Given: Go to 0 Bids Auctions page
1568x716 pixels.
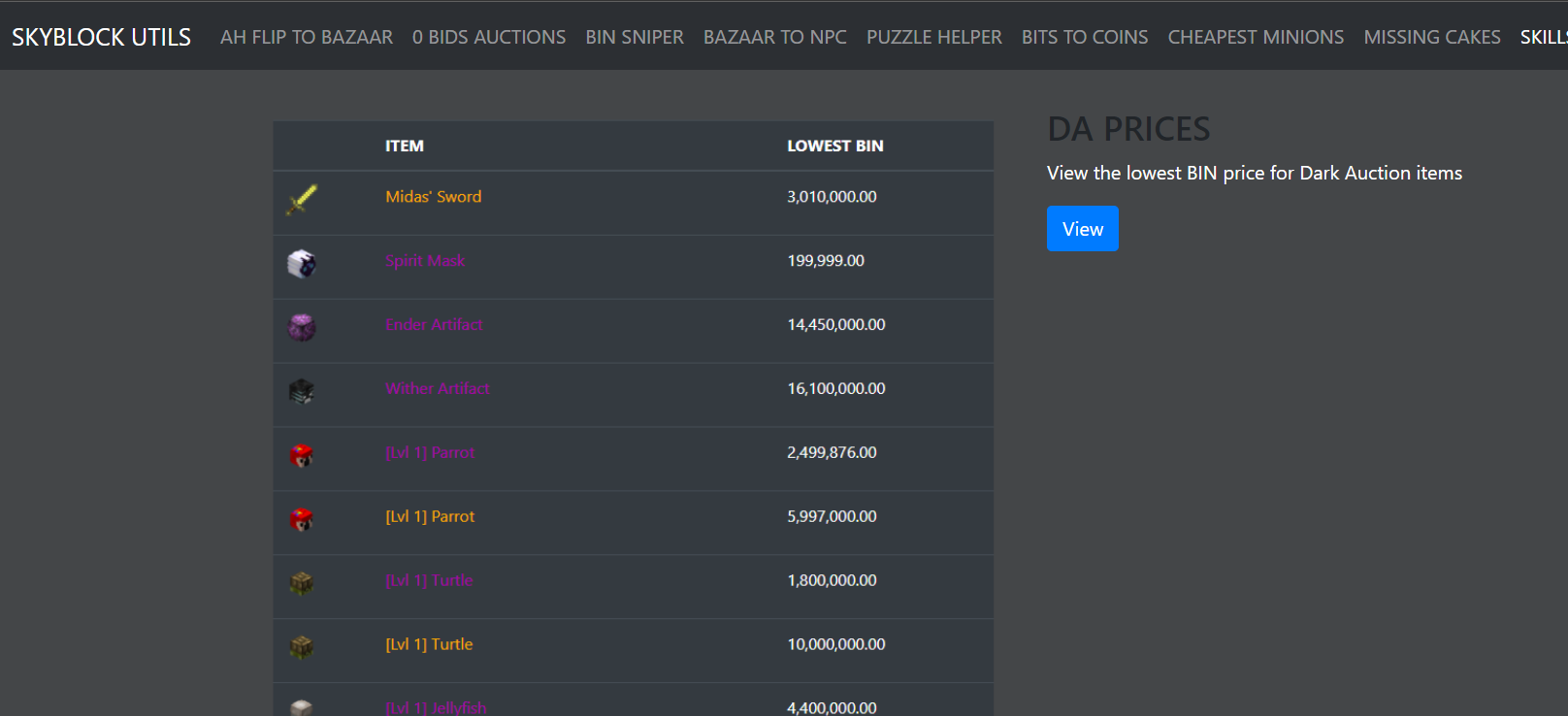Looking at the screenshot, I should (x=489, y=37).
